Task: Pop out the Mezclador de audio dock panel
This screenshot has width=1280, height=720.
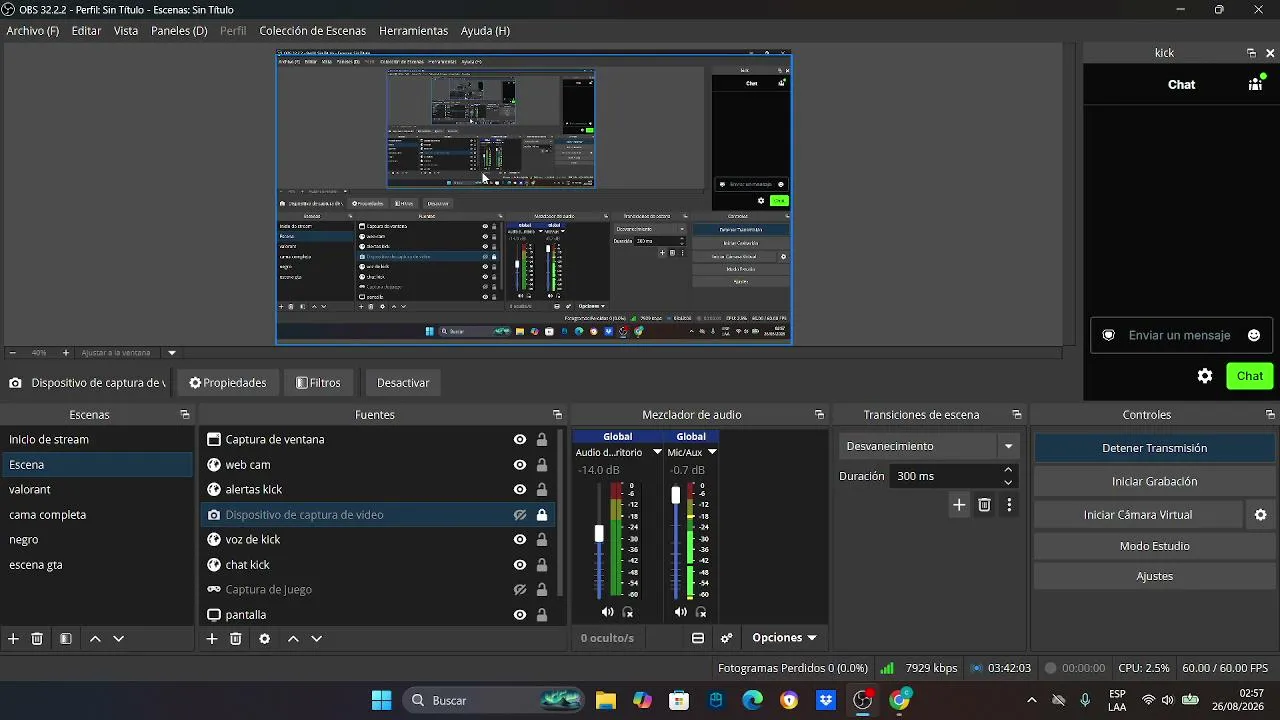Action: (819, 415)
